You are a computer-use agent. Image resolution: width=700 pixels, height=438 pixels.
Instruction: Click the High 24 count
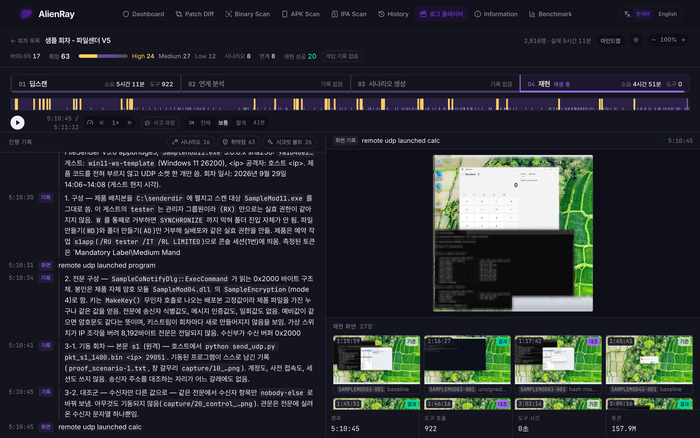point(143,56)
